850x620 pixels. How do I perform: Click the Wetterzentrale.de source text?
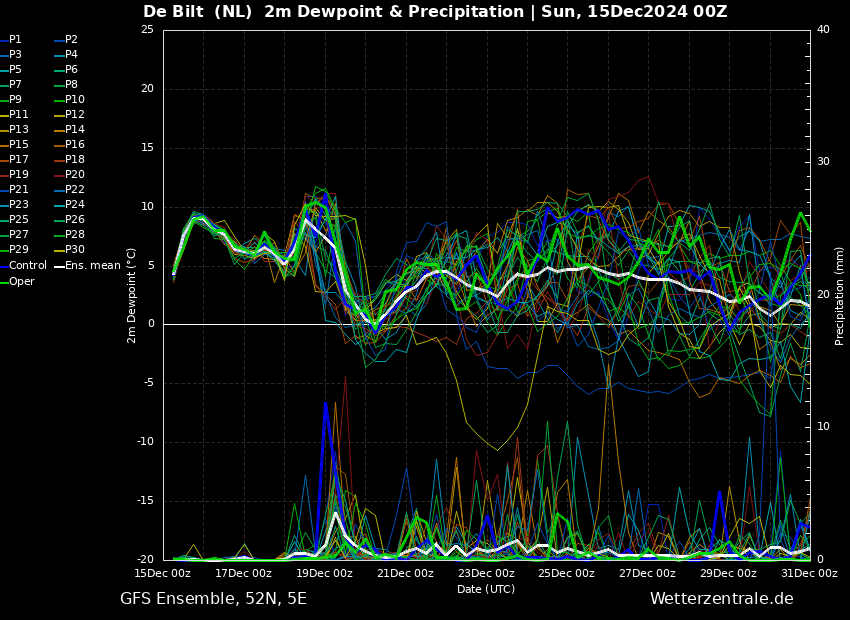click(722, 599)
